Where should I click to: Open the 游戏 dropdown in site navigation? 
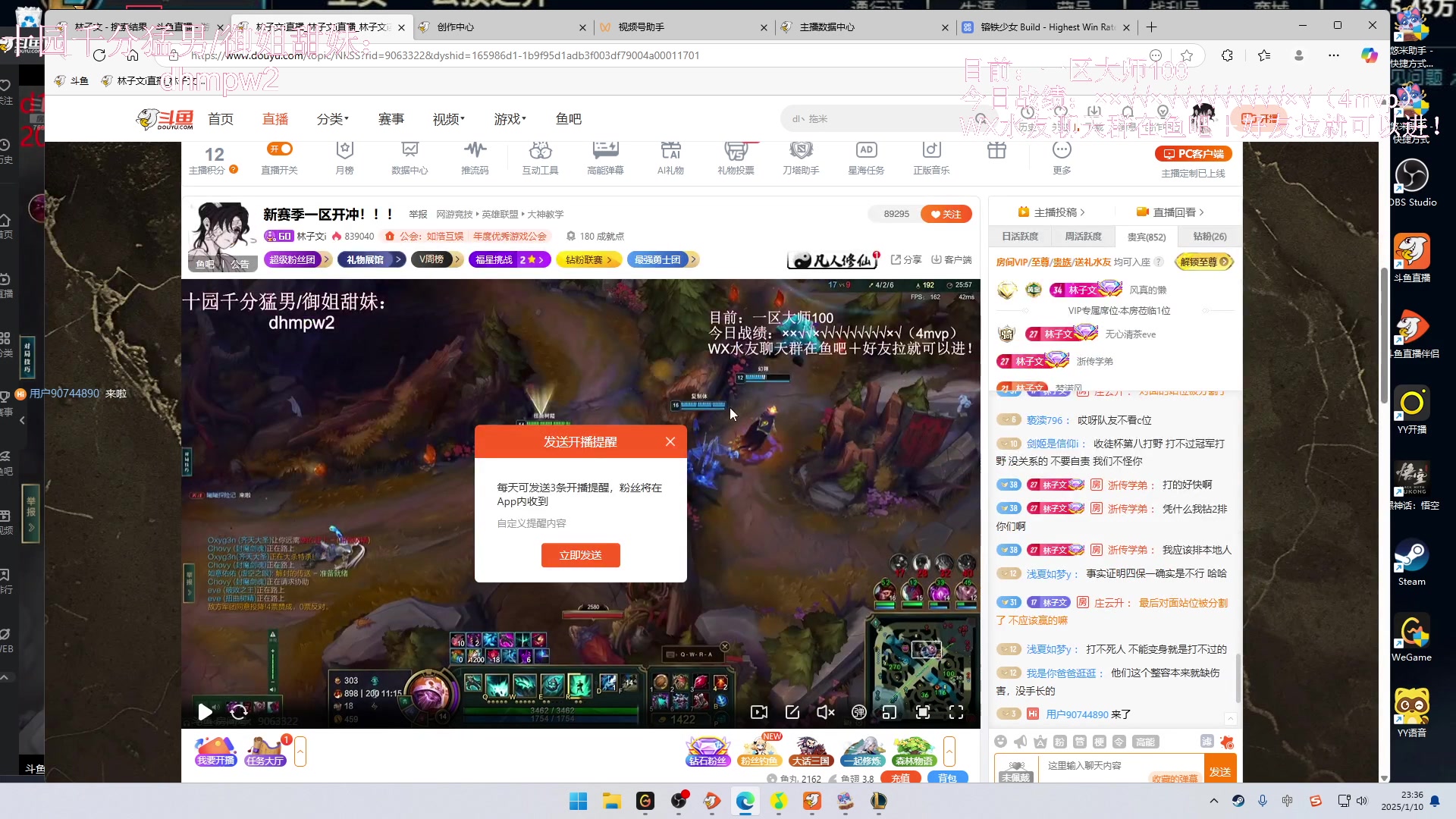[510, 119]
